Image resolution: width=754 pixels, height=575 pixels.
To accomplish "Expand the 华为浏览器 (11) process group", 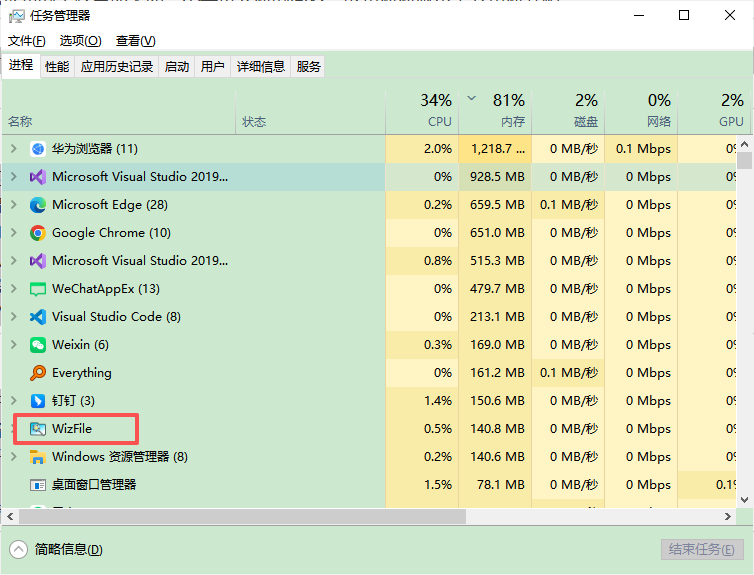I will click(14, 149).
